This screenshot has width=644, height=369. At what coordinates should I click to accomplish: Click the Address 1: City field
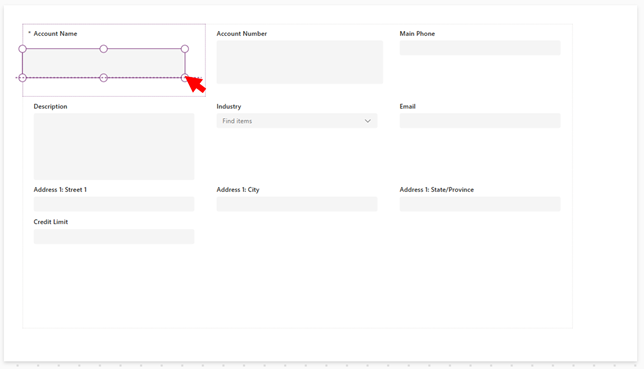click(x=297, y=204)
